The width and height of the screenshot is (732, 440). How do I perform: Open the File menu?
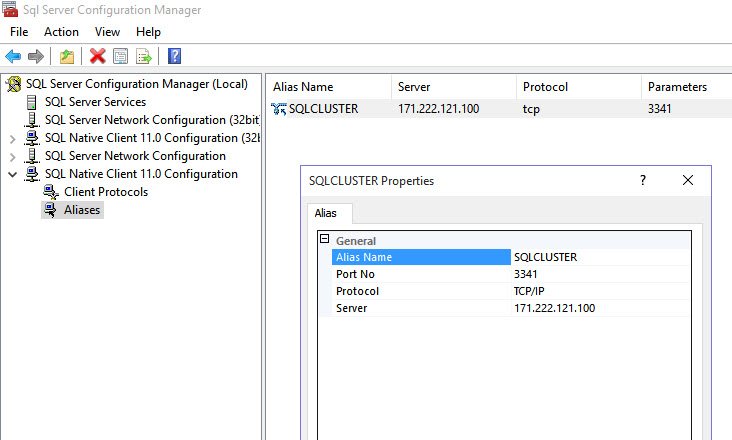[19, 32]
